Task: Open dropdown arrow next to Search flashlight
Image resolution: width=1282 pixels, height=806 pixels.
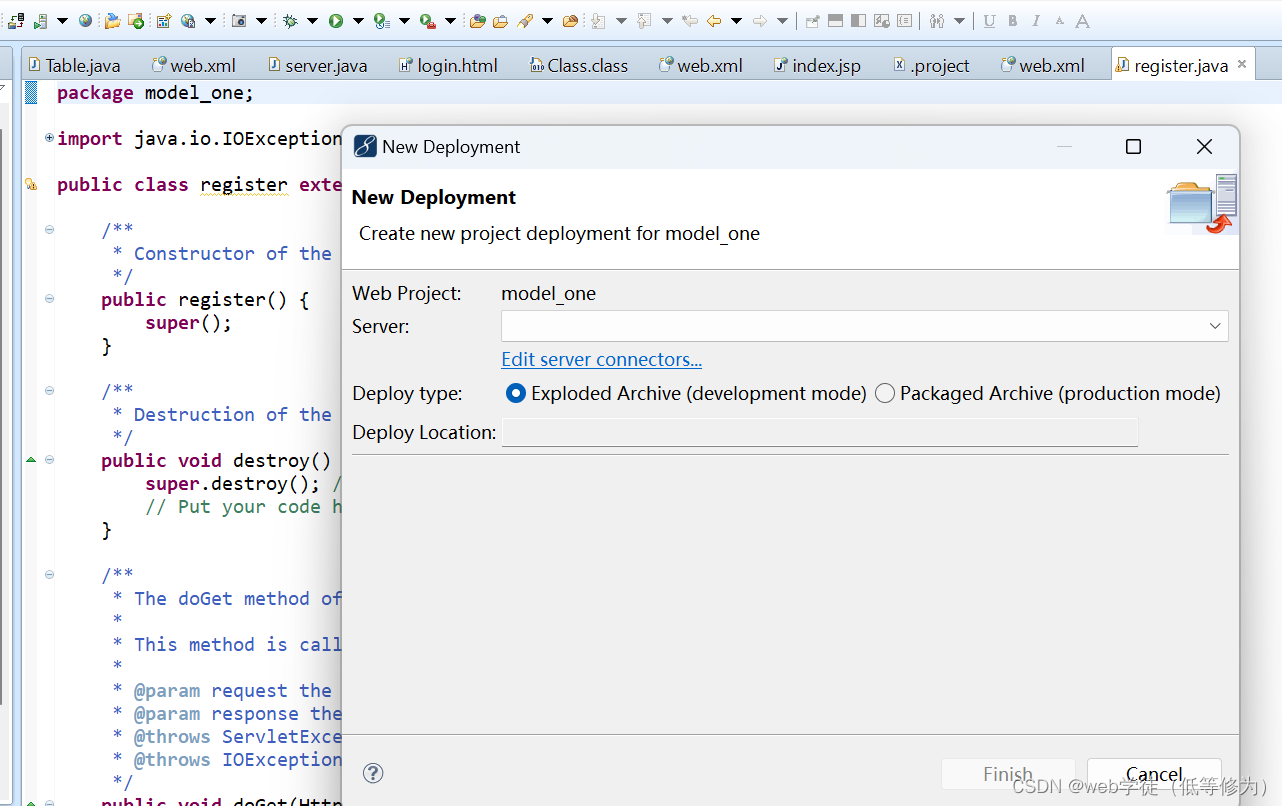Action: click(547, 21)
